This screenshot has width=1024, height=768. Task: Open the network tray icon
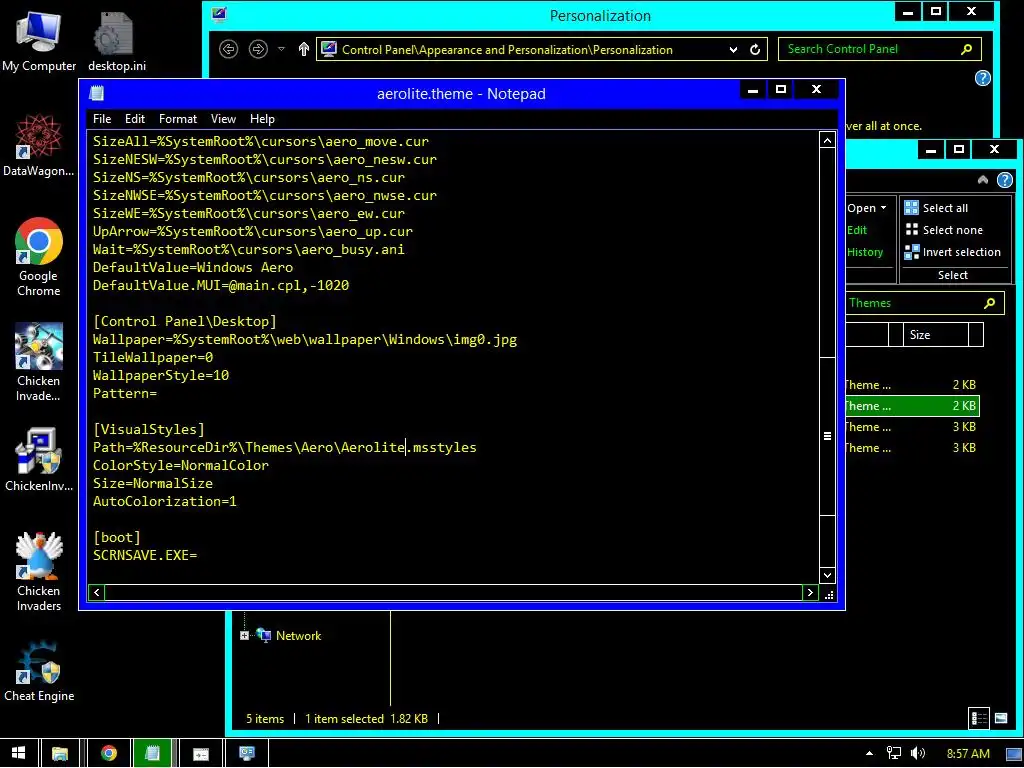tap(893, 754)
